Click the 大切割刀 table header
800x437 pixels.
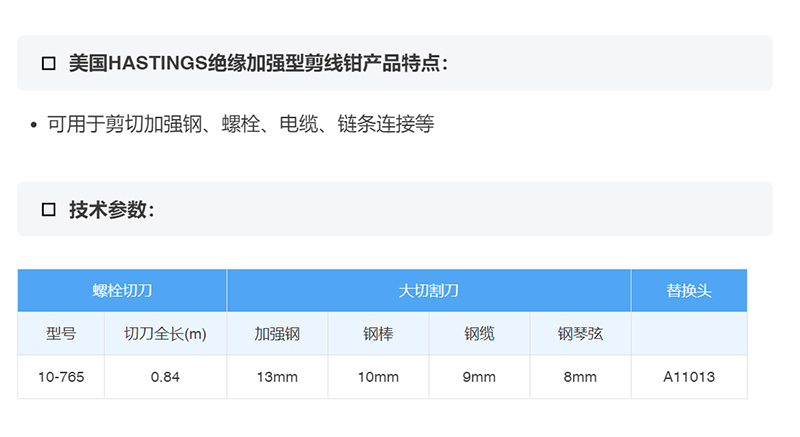point(429,291)
